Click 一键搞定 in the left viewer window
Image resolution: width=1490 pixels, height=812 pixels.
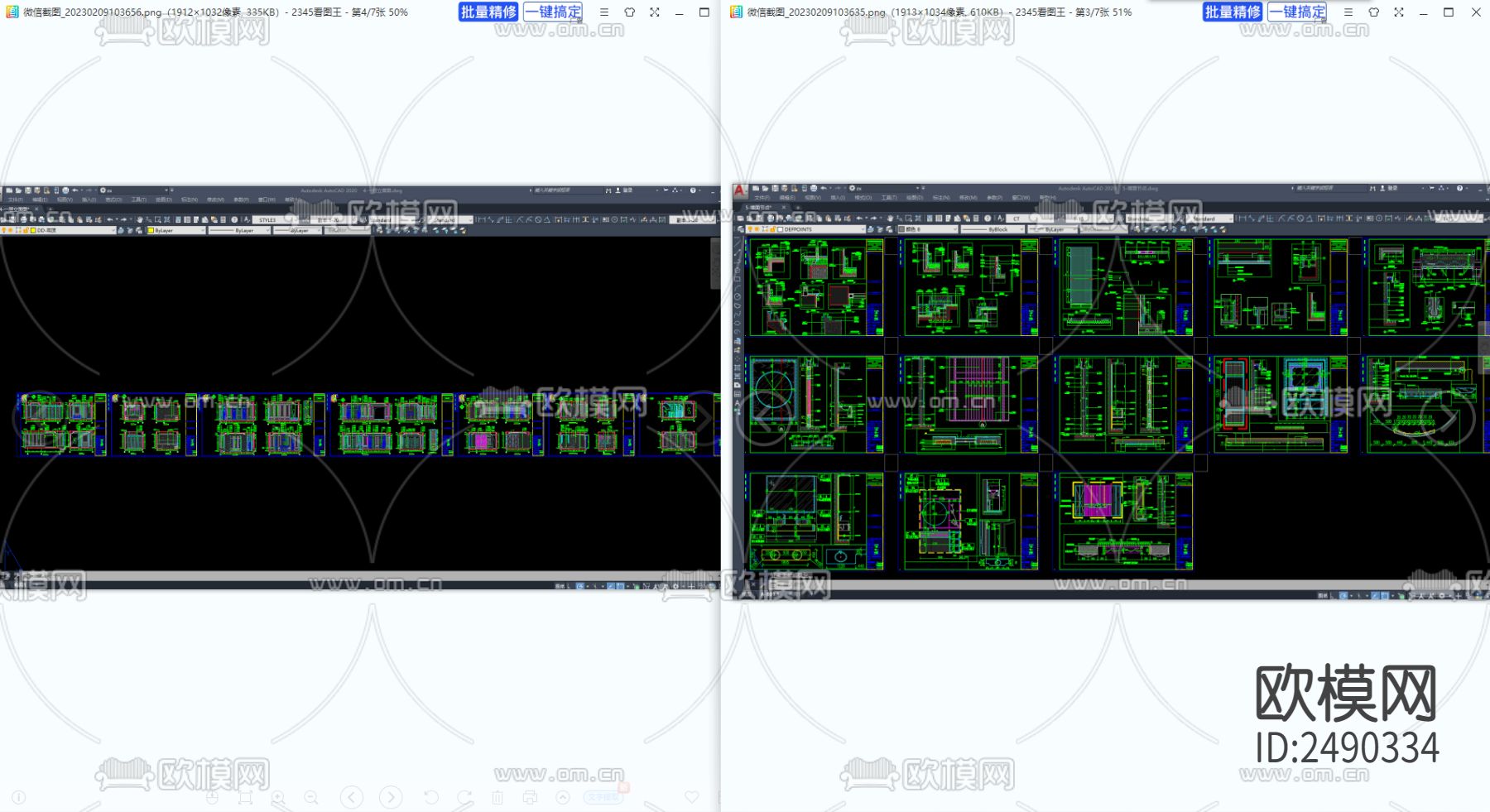[x=553, y=12]
